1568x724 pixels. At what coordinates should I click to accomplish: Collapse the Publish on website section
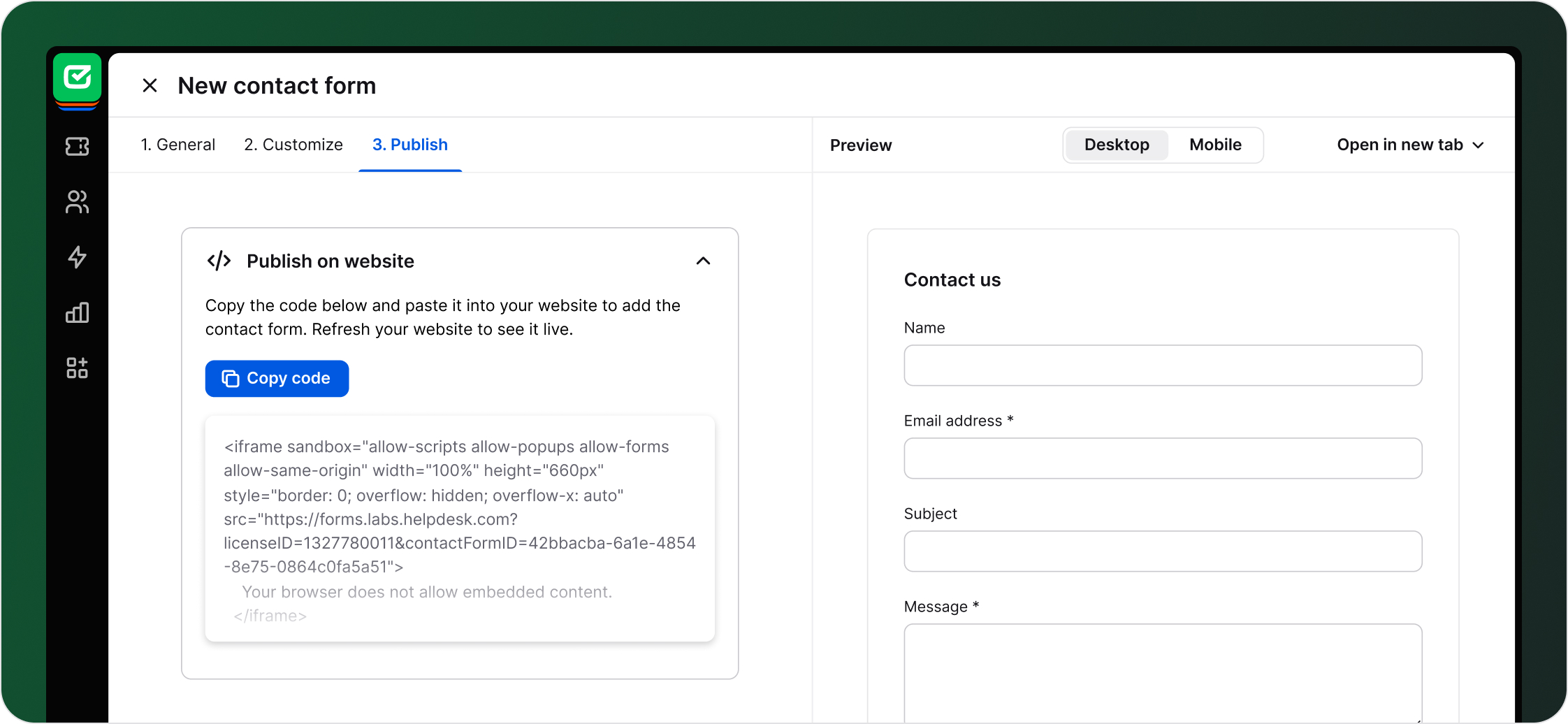(x=703, y=261)
